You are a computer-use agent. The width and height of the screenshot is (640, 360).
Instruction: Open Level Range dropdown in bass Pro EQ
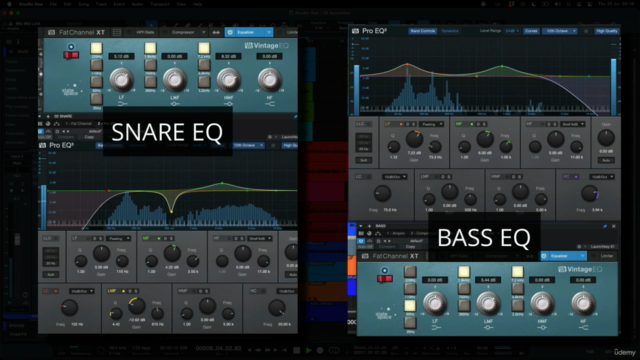coord(512,31)
